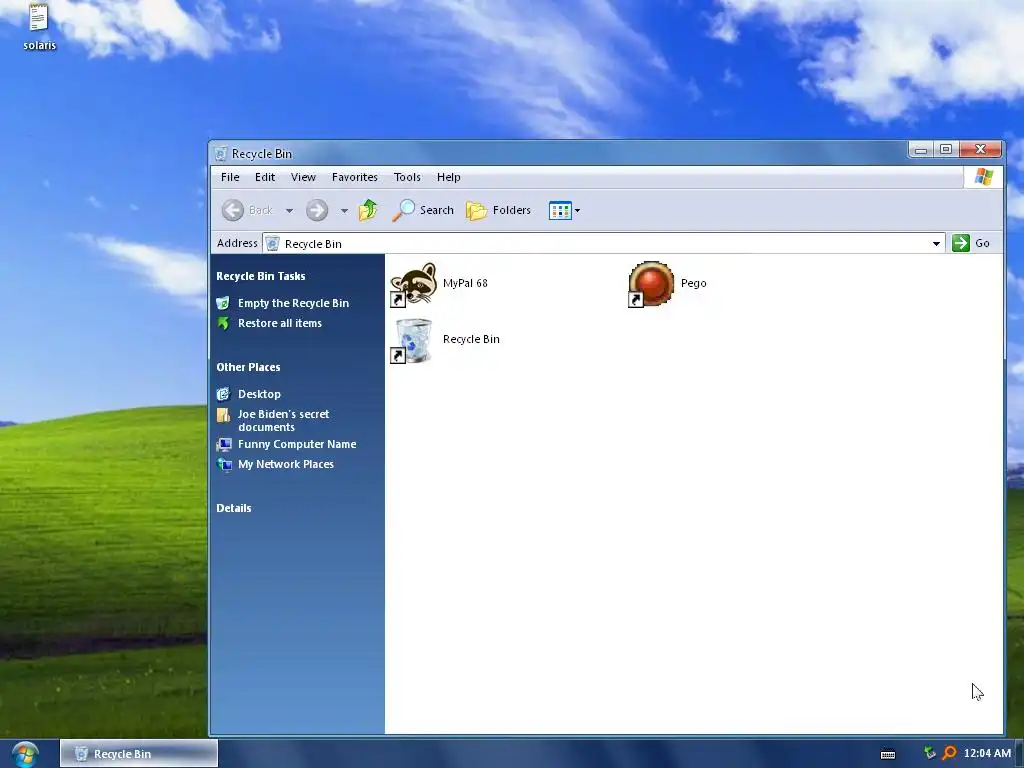
Task: Click the Pego file name
Action: pos(694,283)
